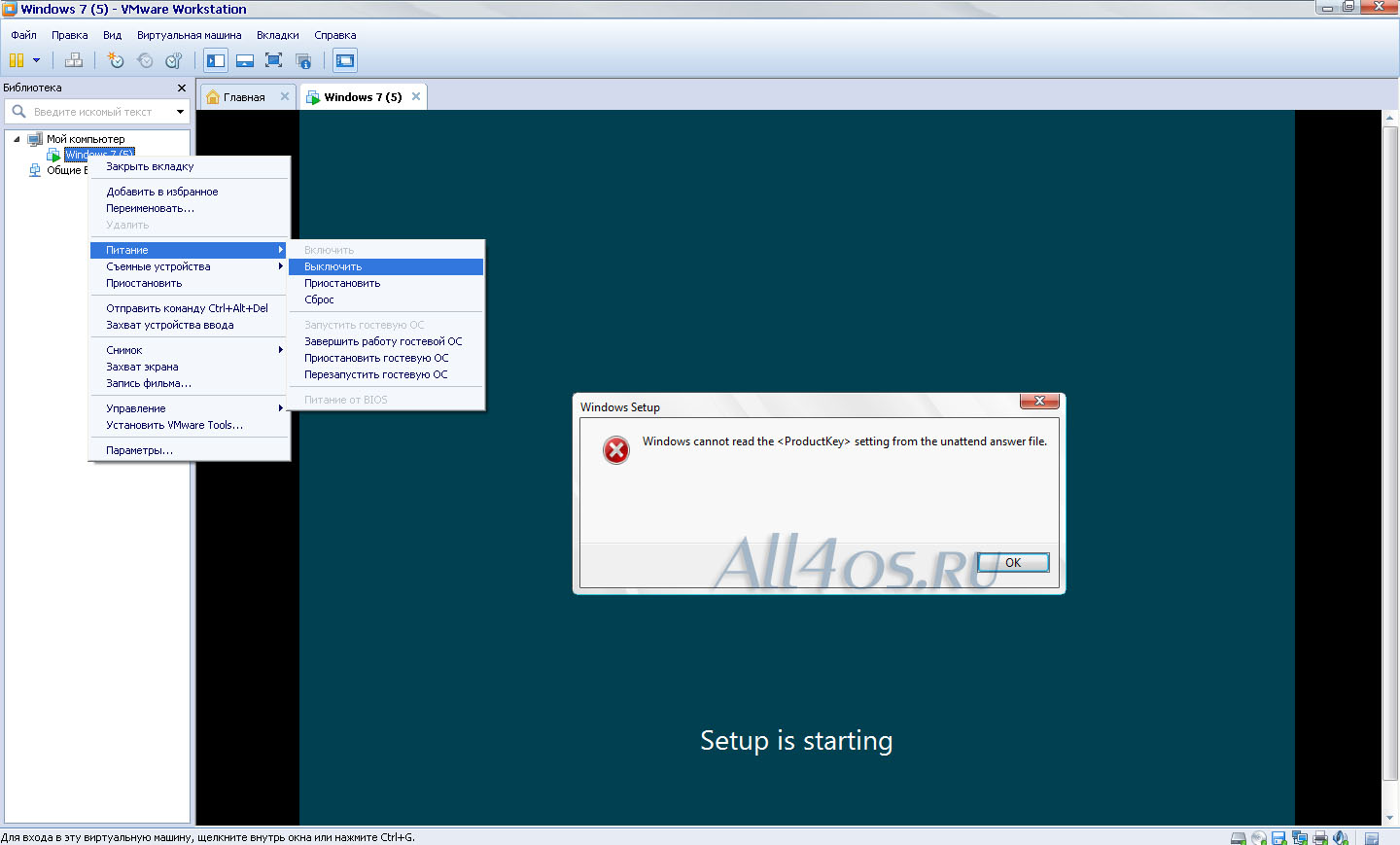Click the full screen mode icon
Screen dimensions: 1400x845
[274, 60]
